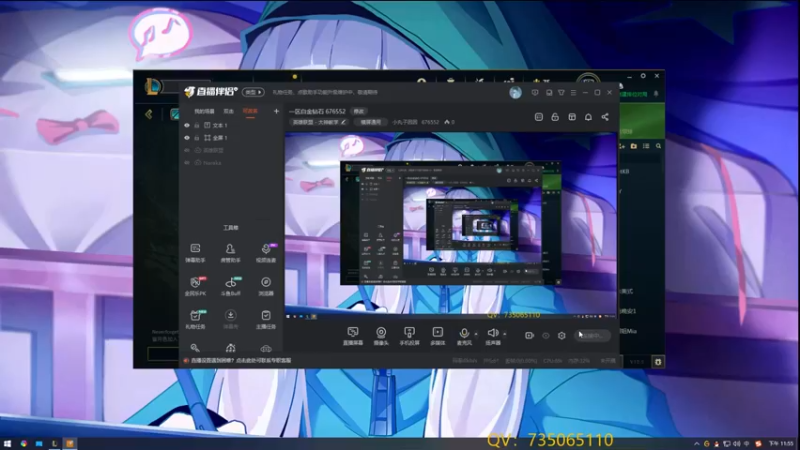Open the Windows Start button

pyautogui.click(x=7, y=443)
